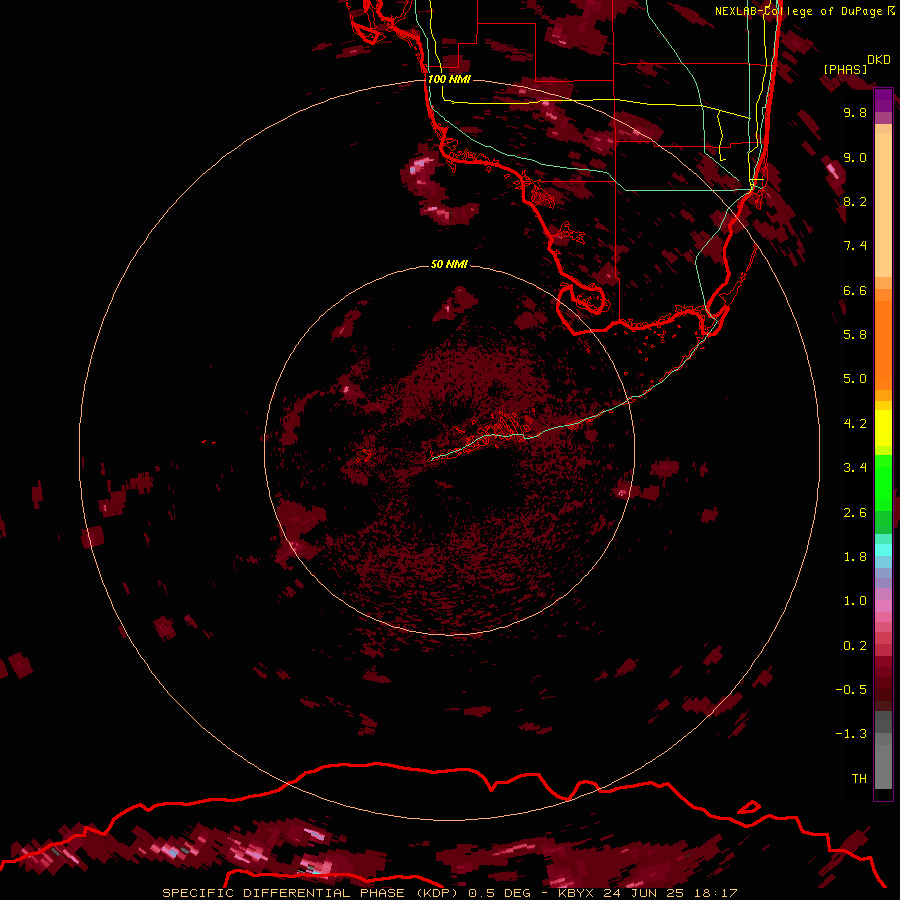Click the TH threshold legend label
The height and width of the screenshot is (900, 900).
pyautogui.click(x=859, y=779)
